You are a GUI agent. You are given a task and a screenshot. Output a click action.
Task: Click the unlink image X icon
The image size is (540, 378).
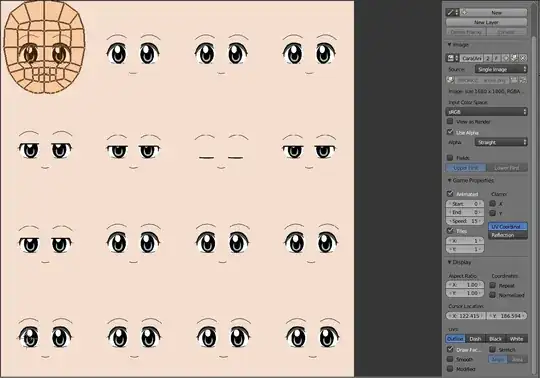coord(523,58)
